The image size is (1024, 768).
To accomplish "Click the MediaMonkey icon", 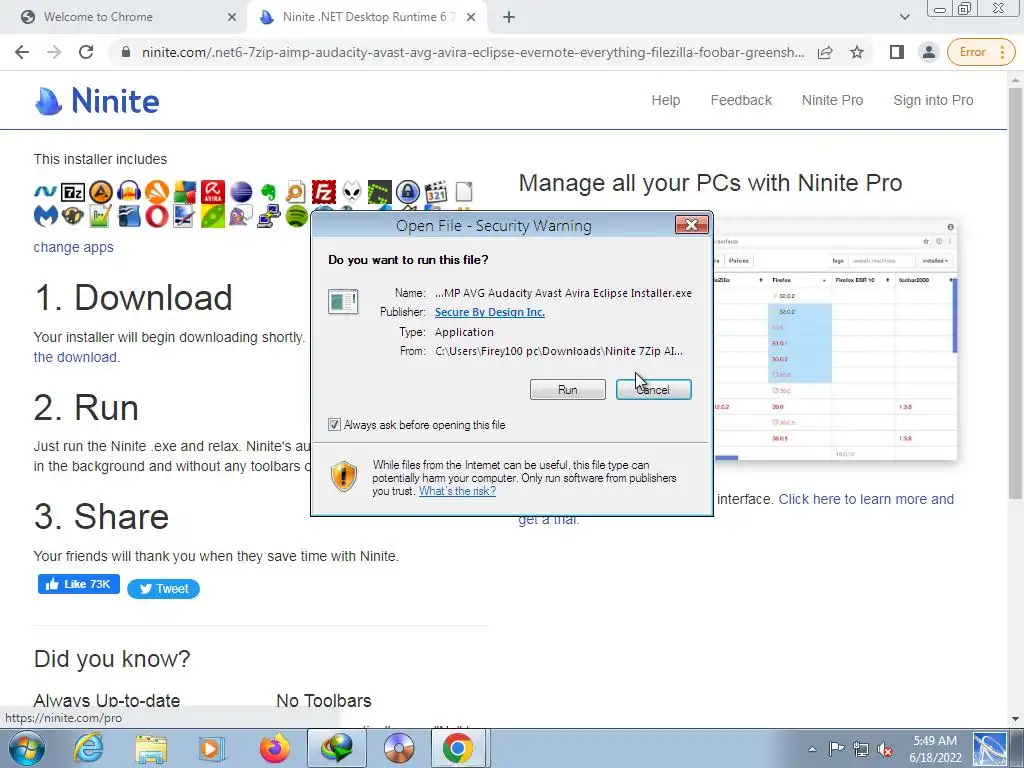I will pyautogui.click(x=72, y=216).
